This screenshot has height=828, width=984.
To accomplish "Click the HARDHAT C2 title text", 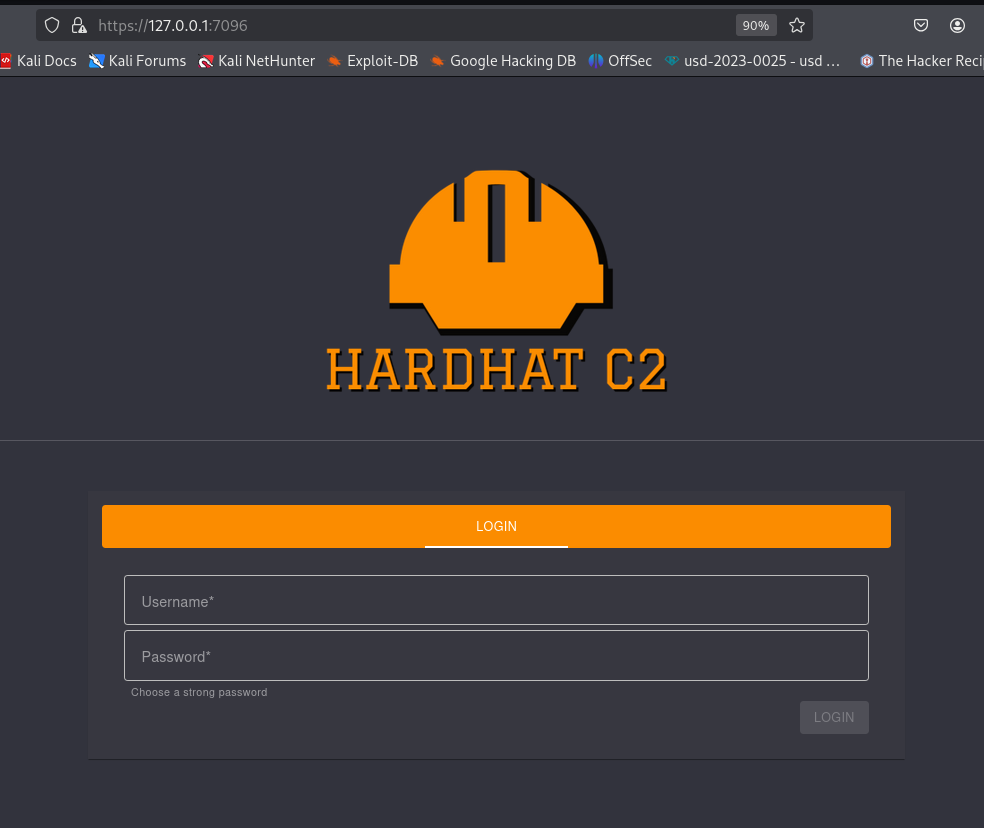I will [x=496, y=370].
